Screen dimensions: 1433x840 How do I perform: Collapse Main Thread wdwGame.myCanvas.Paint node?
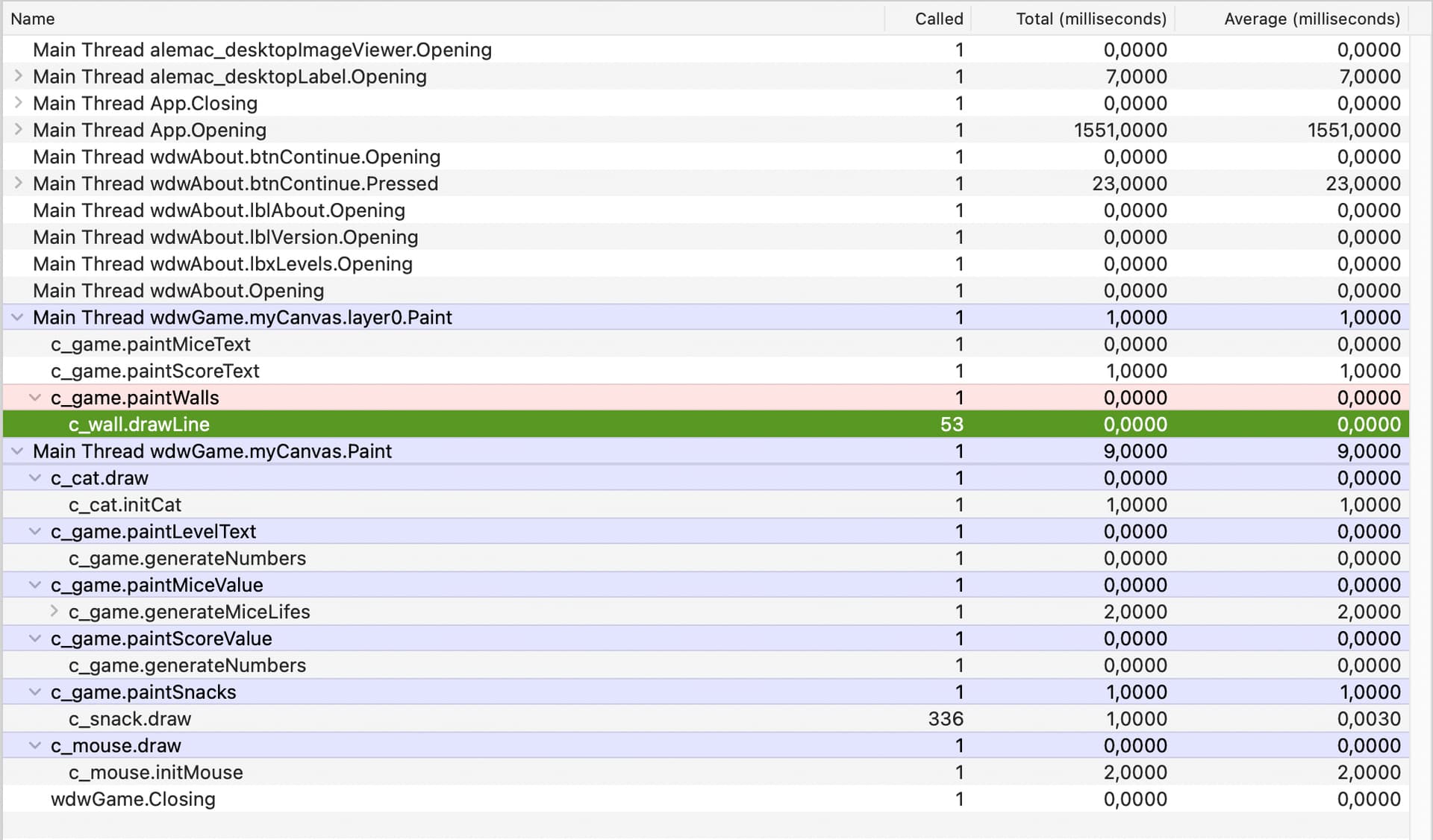click(17, 451)
